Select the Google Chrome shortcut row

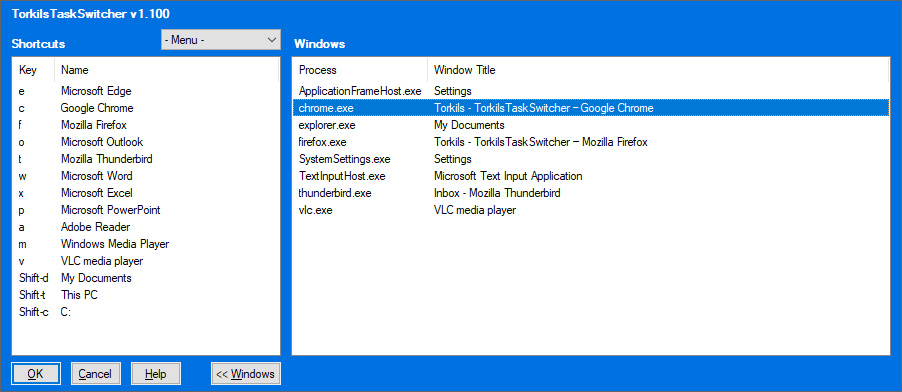click(146, 108)
